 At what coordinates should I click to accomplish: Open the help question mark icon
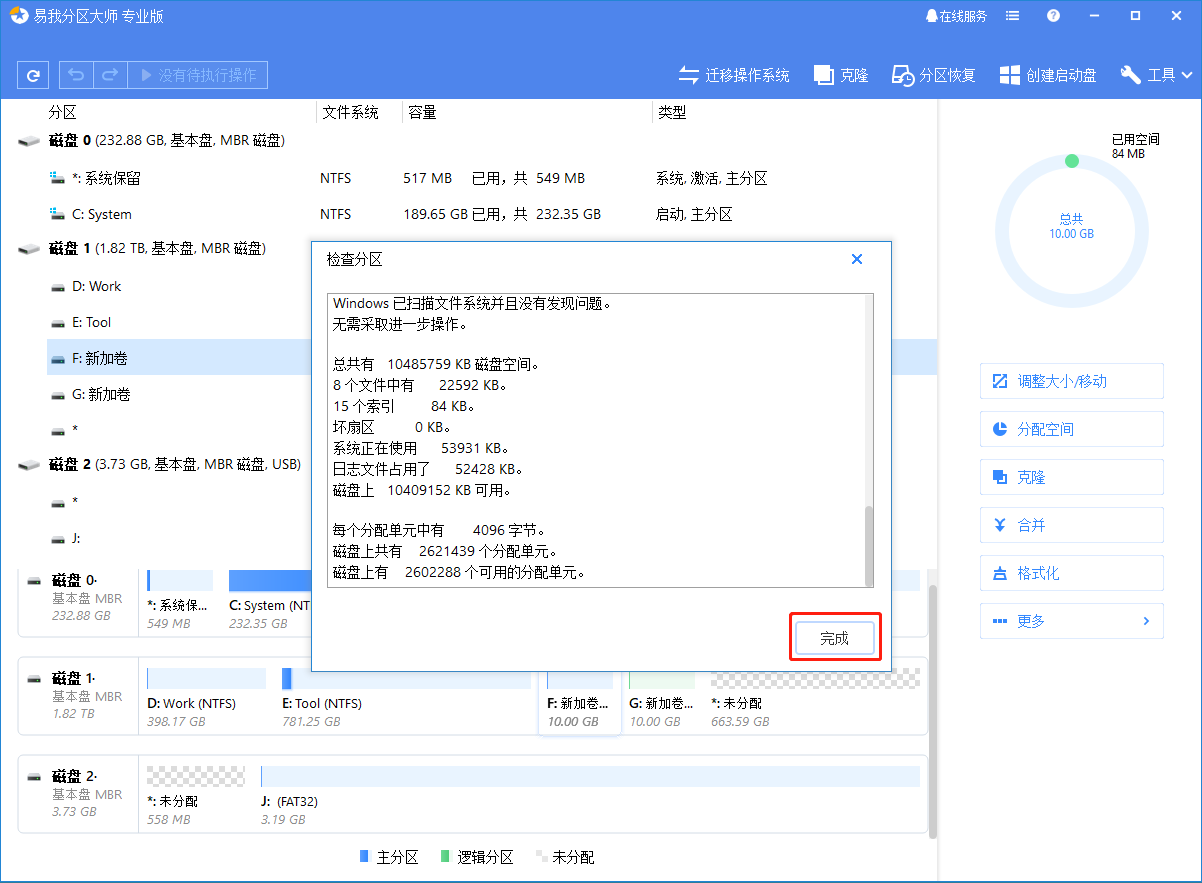pyautogui.click(x=1053, y=16)
